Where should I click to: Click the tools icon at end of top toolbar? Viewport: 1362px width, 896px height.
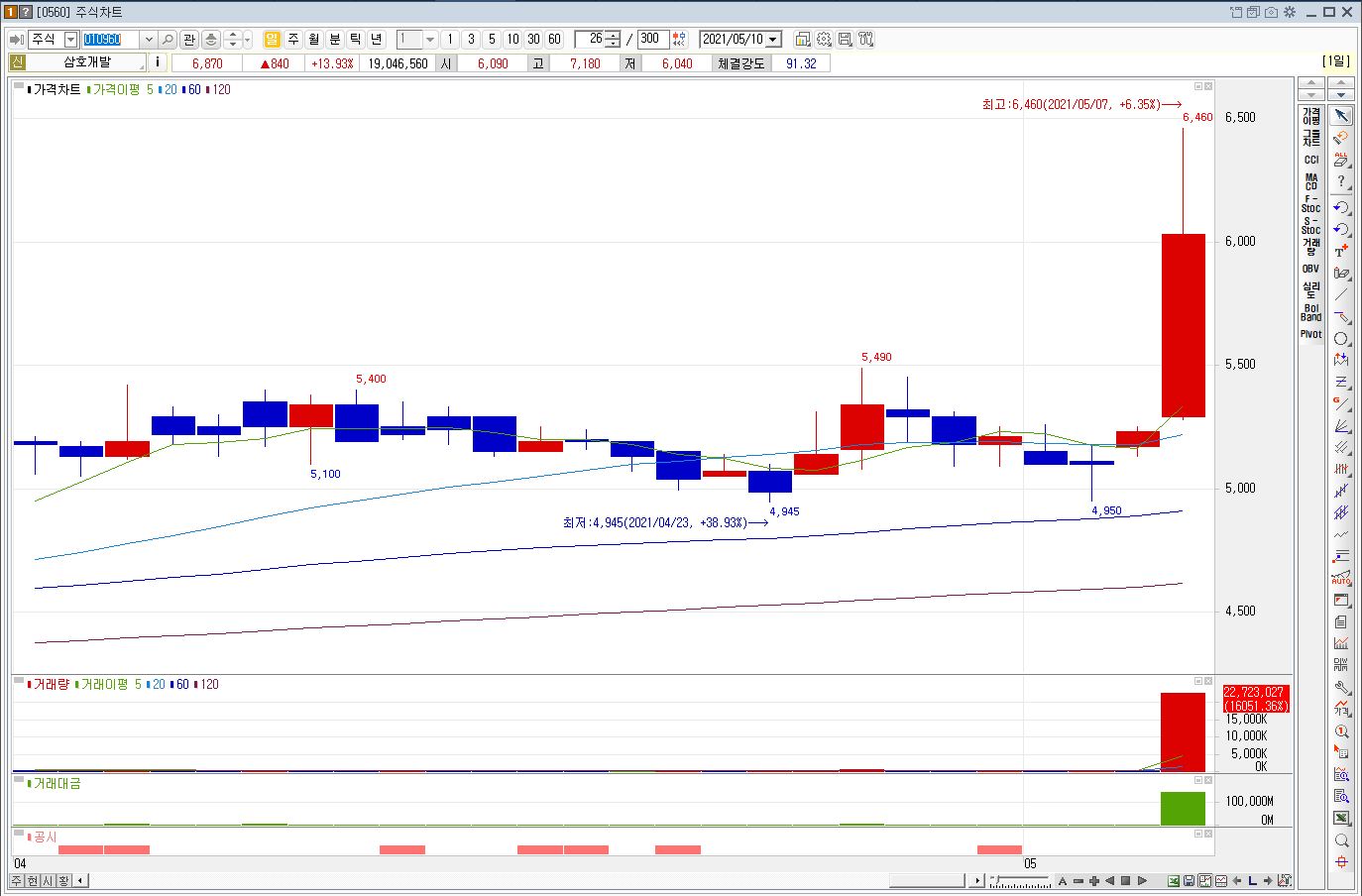point(865,40)
